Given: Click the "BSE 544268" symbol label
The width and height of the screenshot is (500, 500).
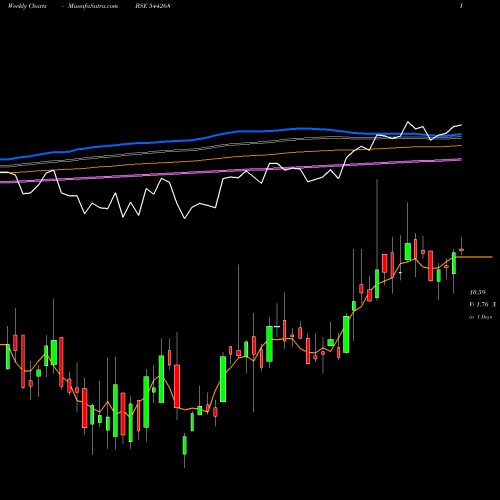Looking at the screenshot, I should pyautogui.click(x=153, y=6).
